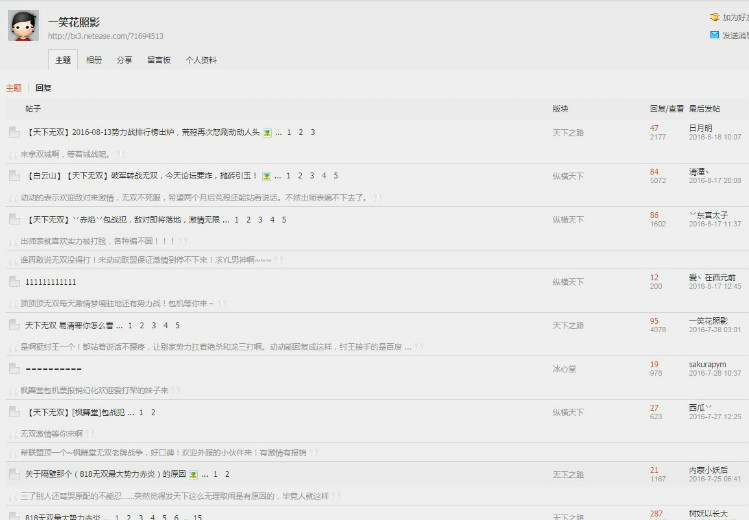Click thread icon for 关于隔壁那个 post

tap(14, 474)
